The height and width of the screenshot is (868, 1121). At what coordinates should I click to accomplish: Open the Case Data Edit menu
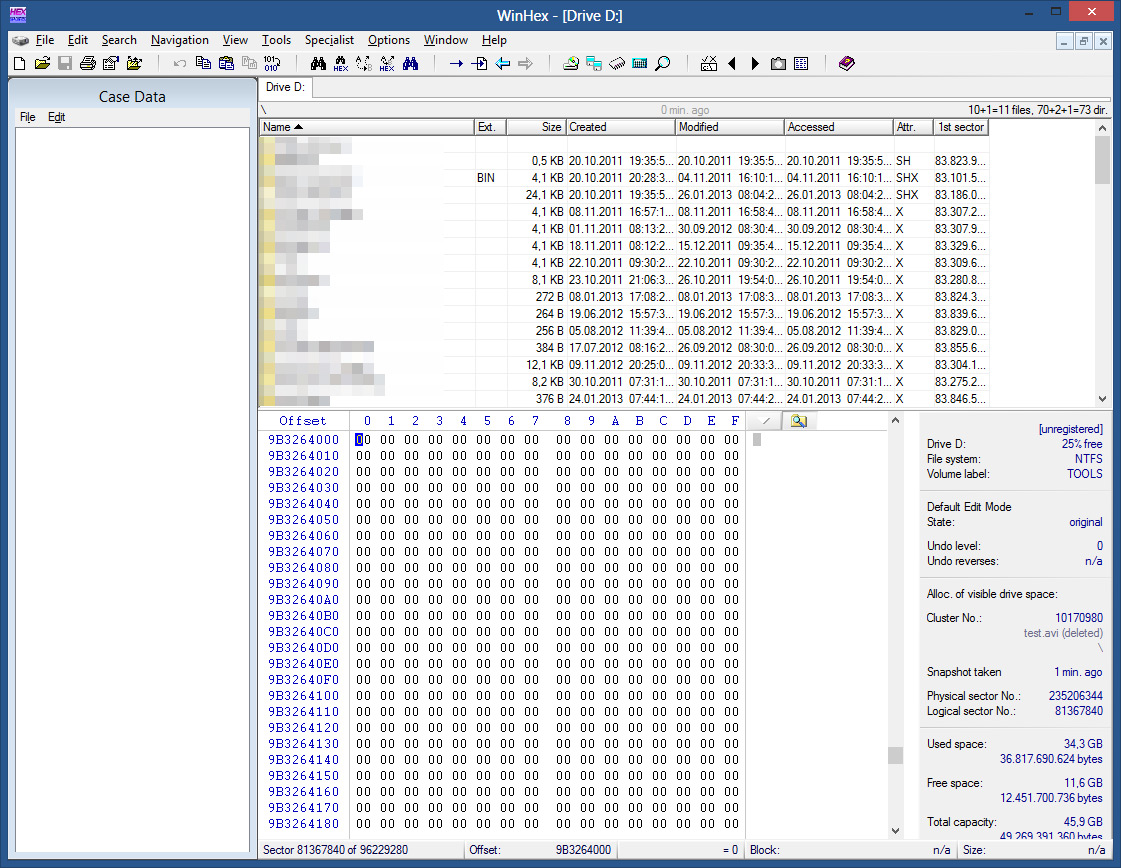point(56,117)
